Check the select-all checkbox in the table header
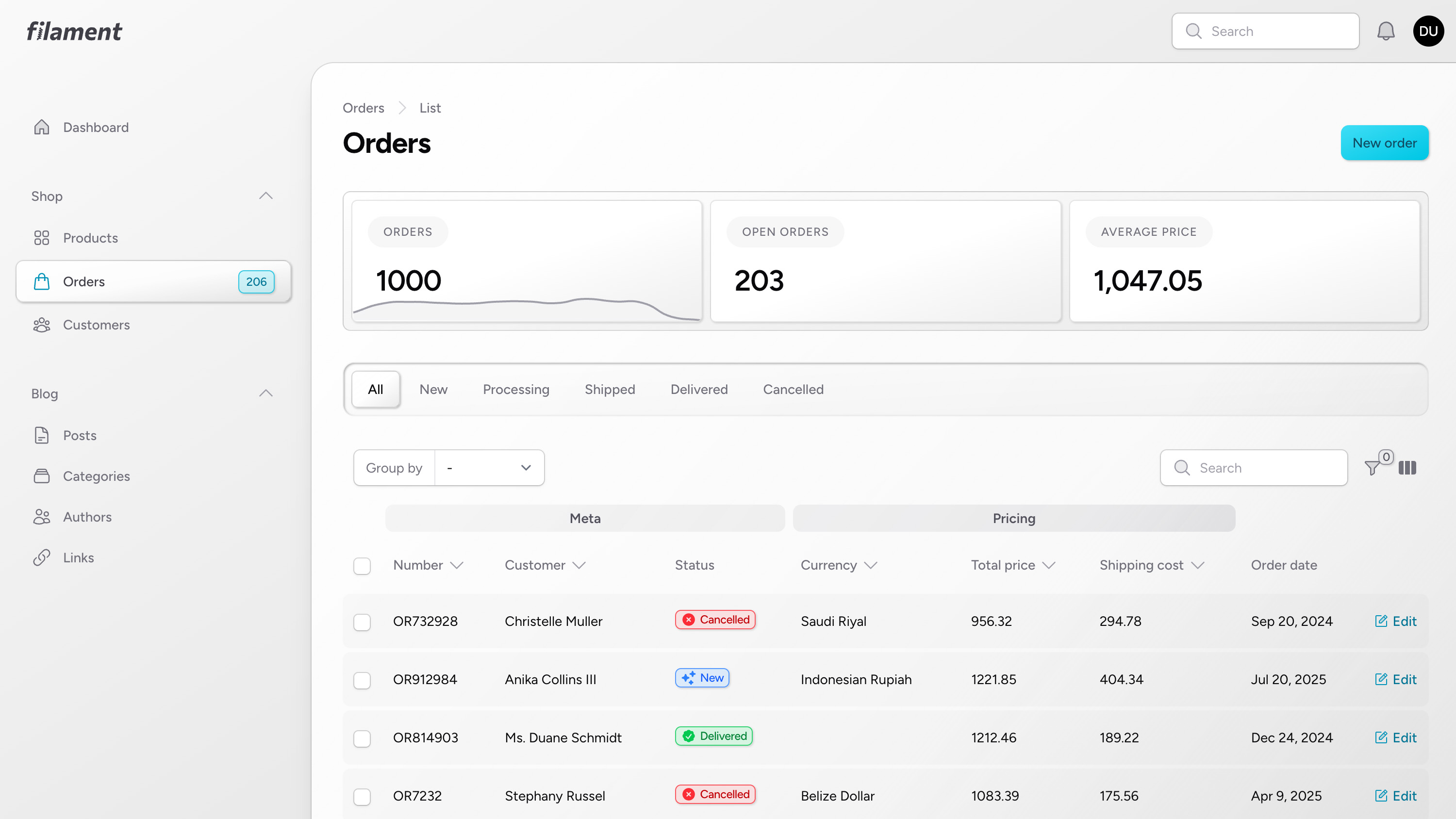The height and width of the screenshot is (819, 1456). (363, 565)
